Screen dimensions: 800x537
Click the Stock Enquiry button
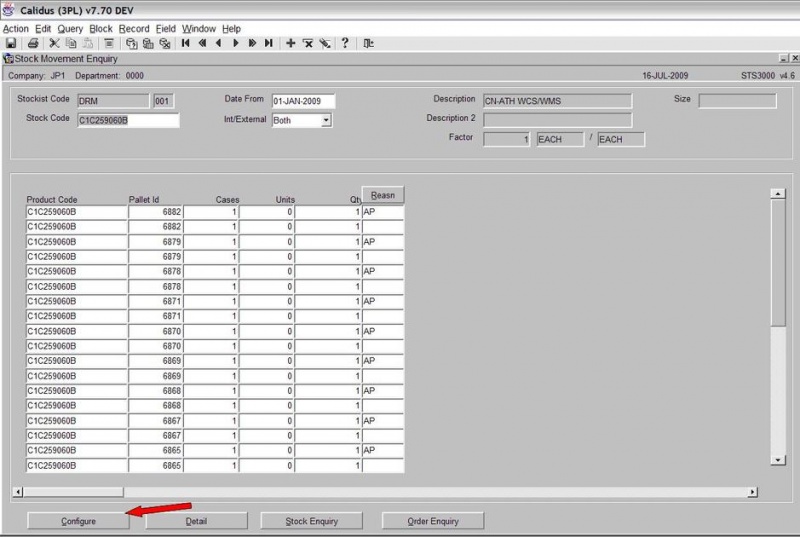(x=312, y=521)
